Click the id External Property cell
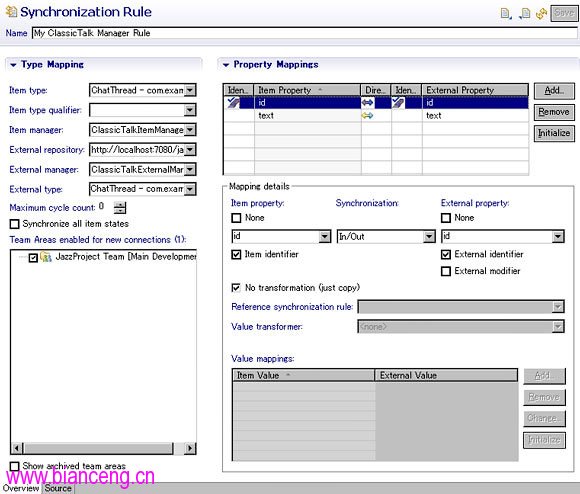The image size is (580, 494). click(x=475, y=102)
